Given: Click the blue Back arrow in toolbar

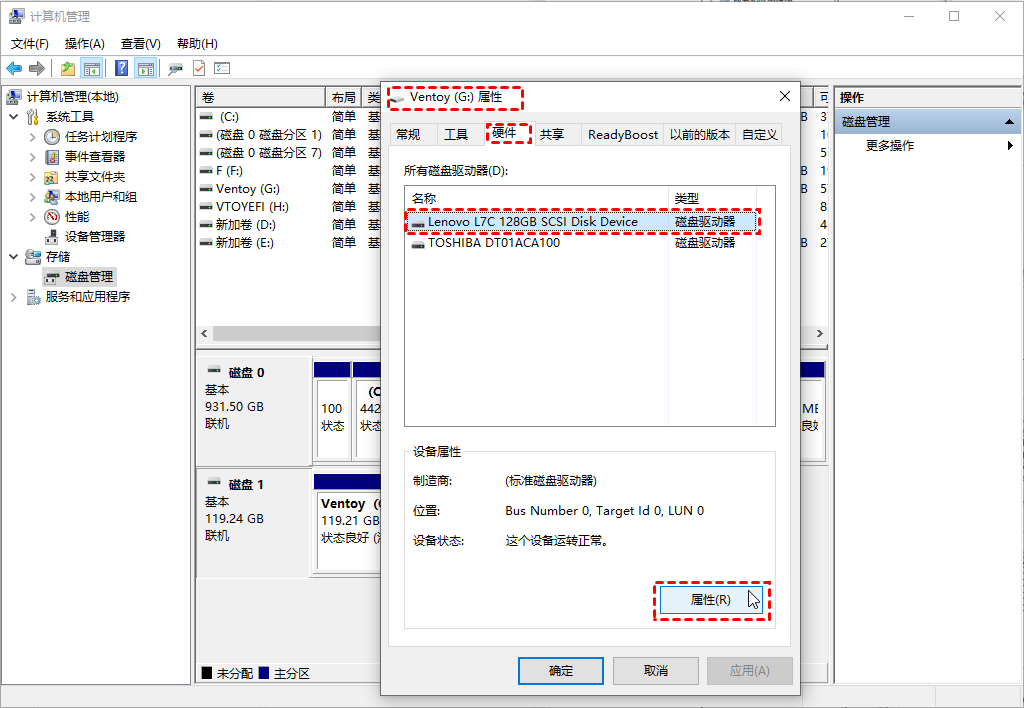Looking at the screenshot, I should pyautogui.click(x=14, y=68).
